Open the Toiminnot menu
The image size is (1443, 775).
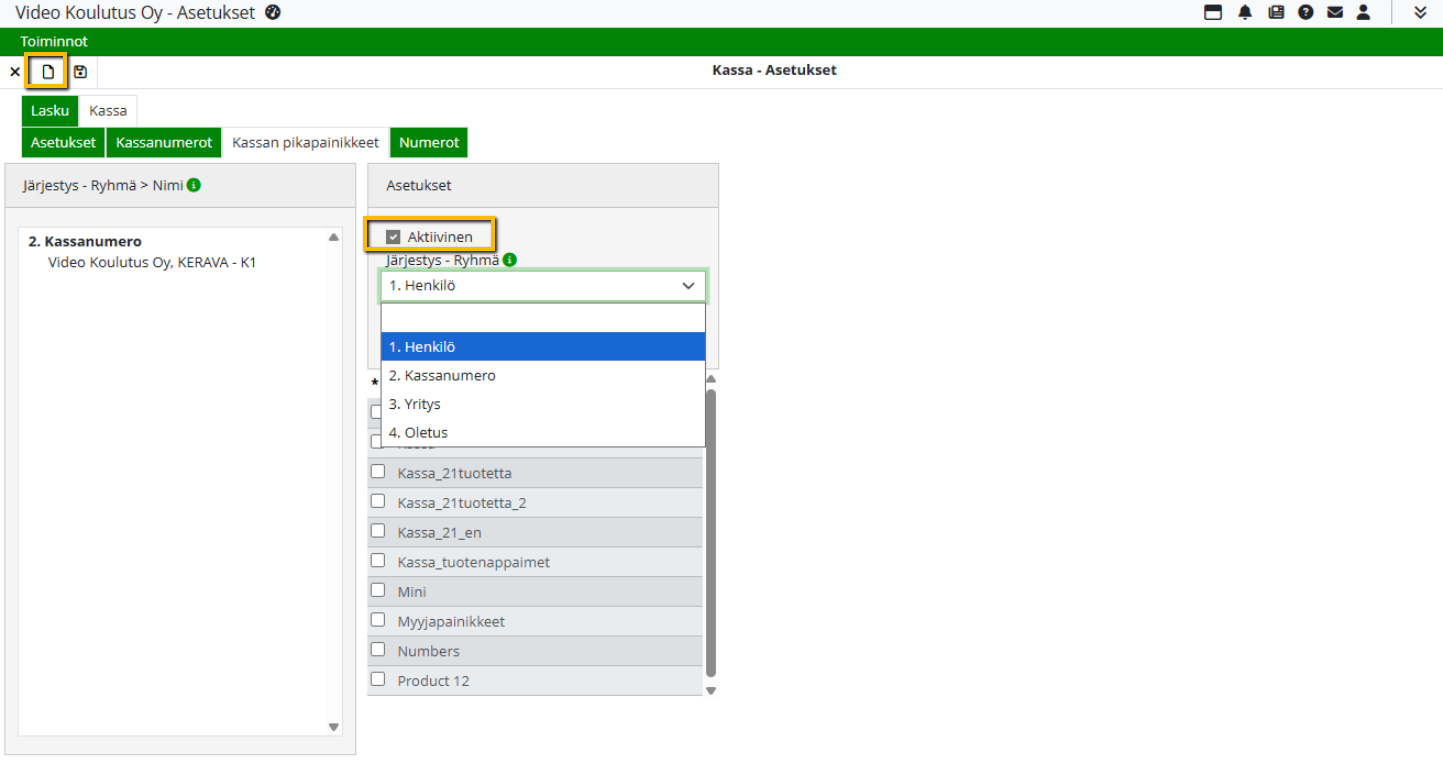pyautogui.click(x=54, y=42)
